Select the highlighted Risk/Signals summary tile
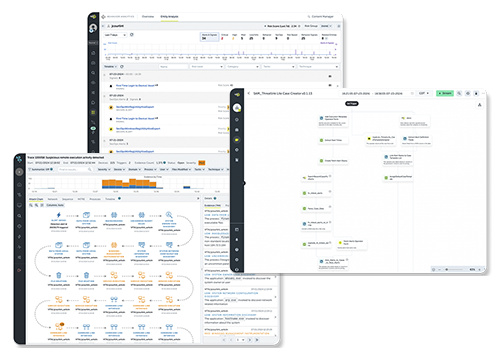 pyautogui.click(x=209, y=37)
